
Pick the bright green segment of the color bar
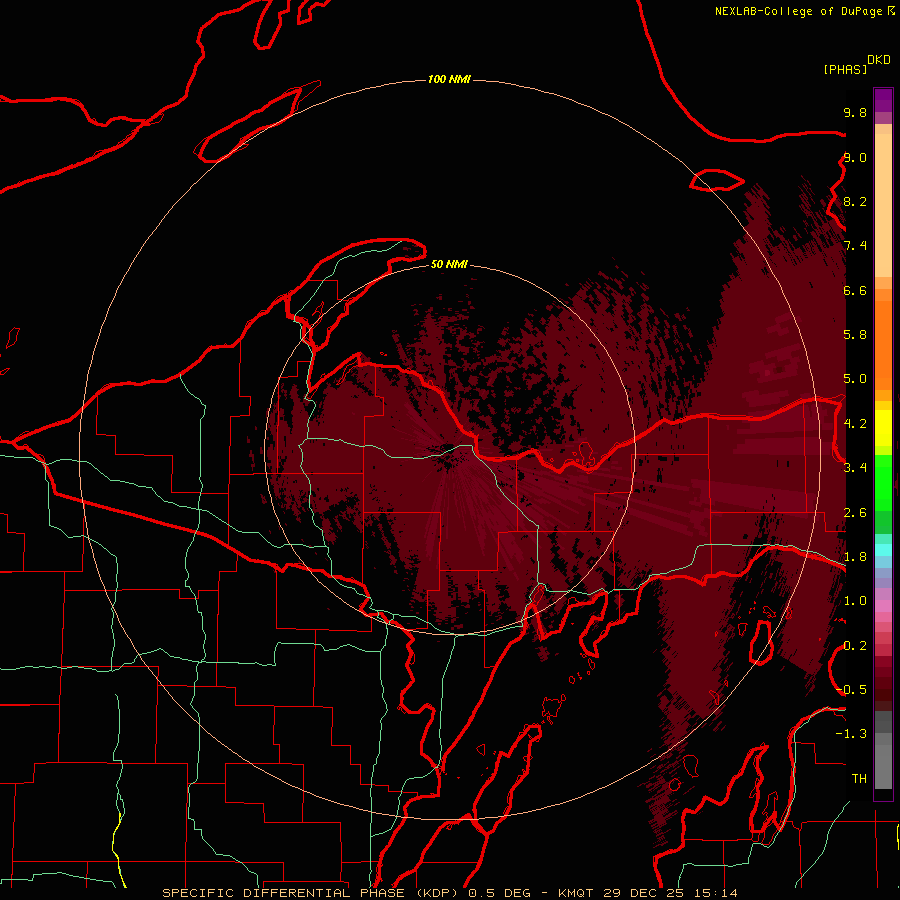[883, 482]
